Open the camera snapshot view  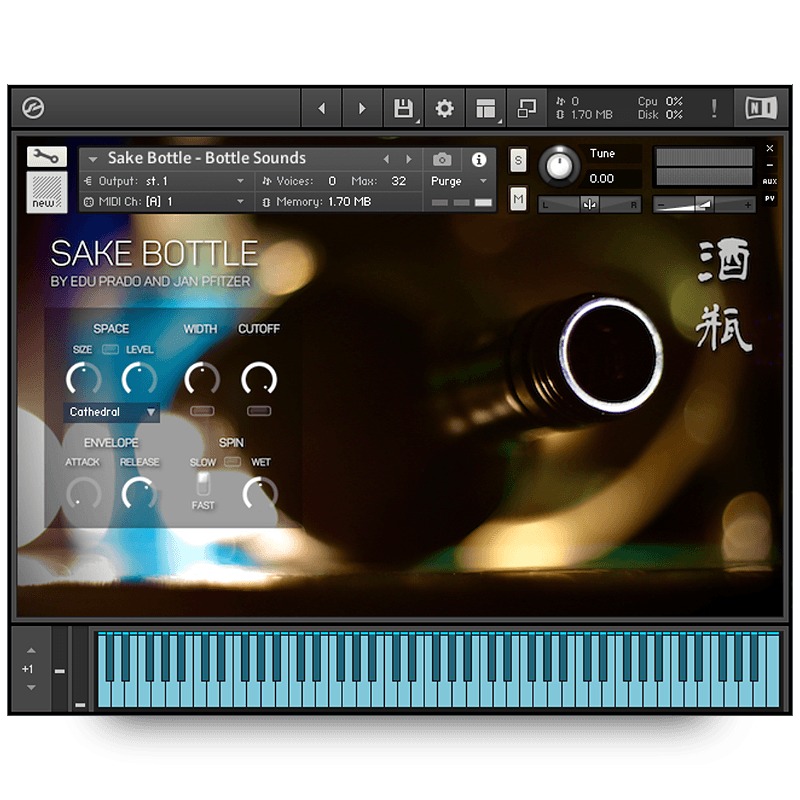442,160
